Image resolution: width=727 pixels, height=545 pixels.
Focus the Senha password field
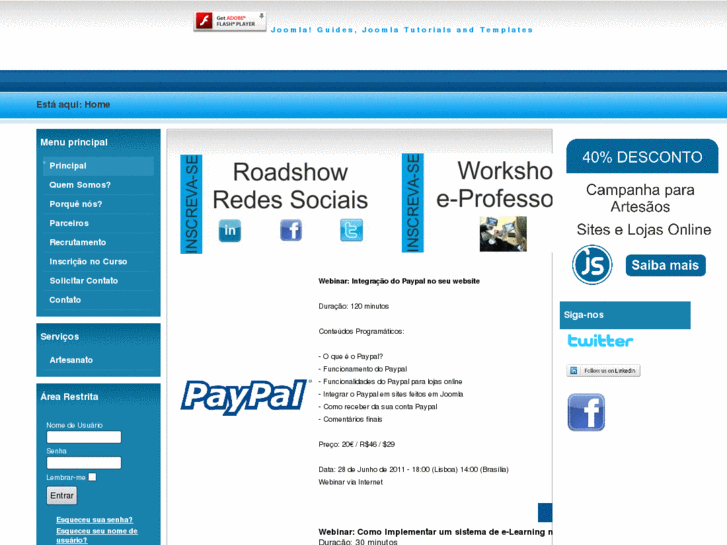(84, 463)
